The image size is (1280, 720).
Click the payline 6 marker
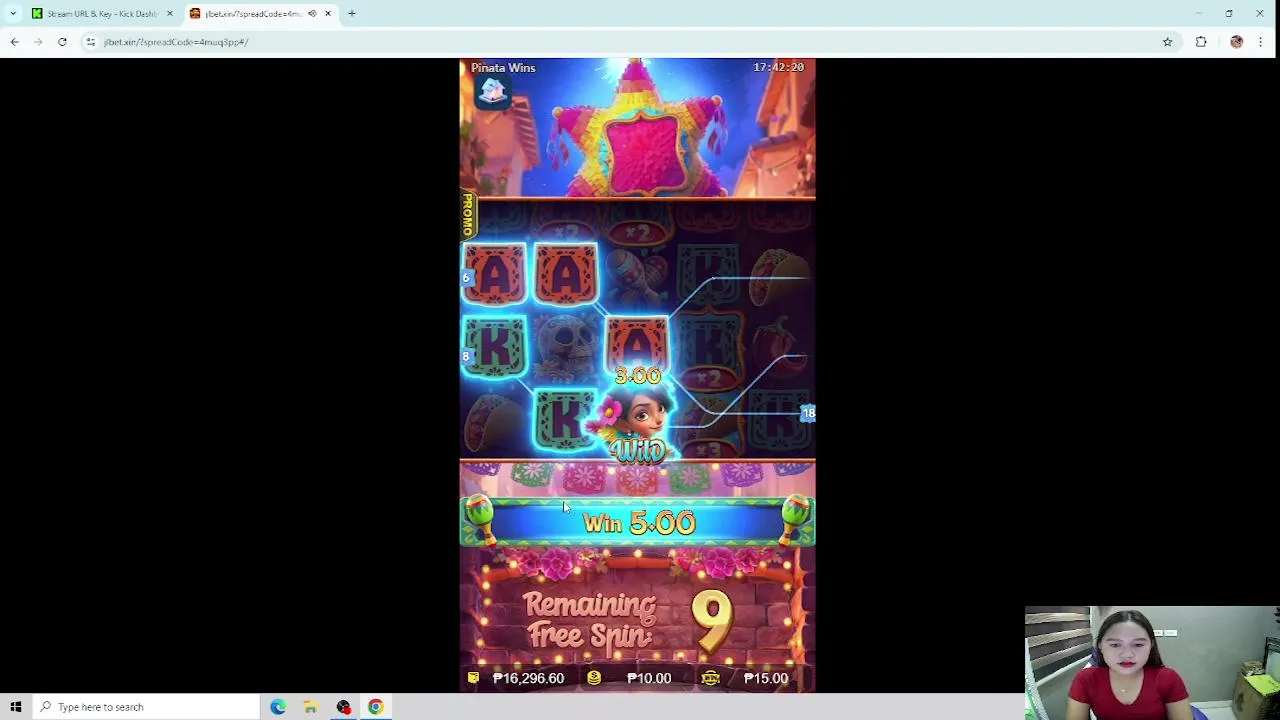pyautogui.click(x=465, y=278)
